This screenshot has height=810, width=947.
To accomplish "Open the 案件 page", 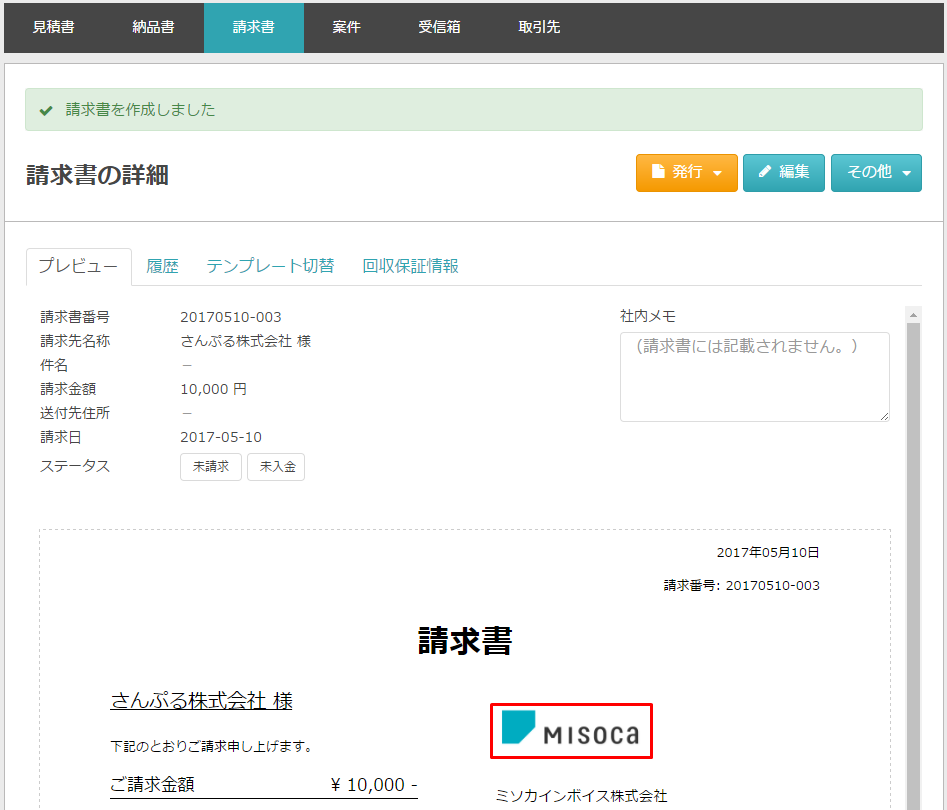I will (x=346, y=27).
